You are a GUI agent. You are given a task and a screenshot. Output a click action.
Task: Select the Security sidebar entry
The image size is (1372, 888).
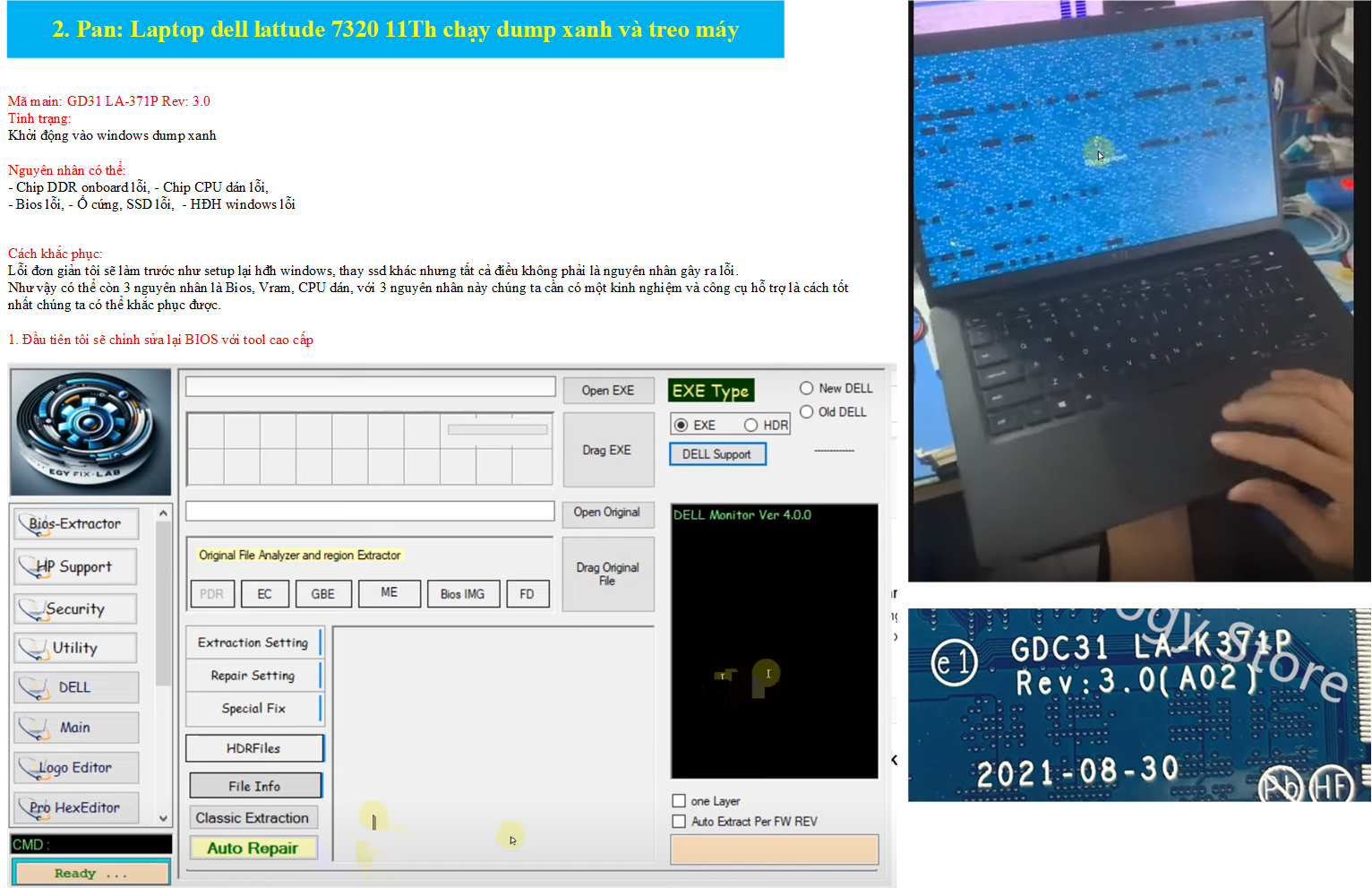[x=76, y=608]
